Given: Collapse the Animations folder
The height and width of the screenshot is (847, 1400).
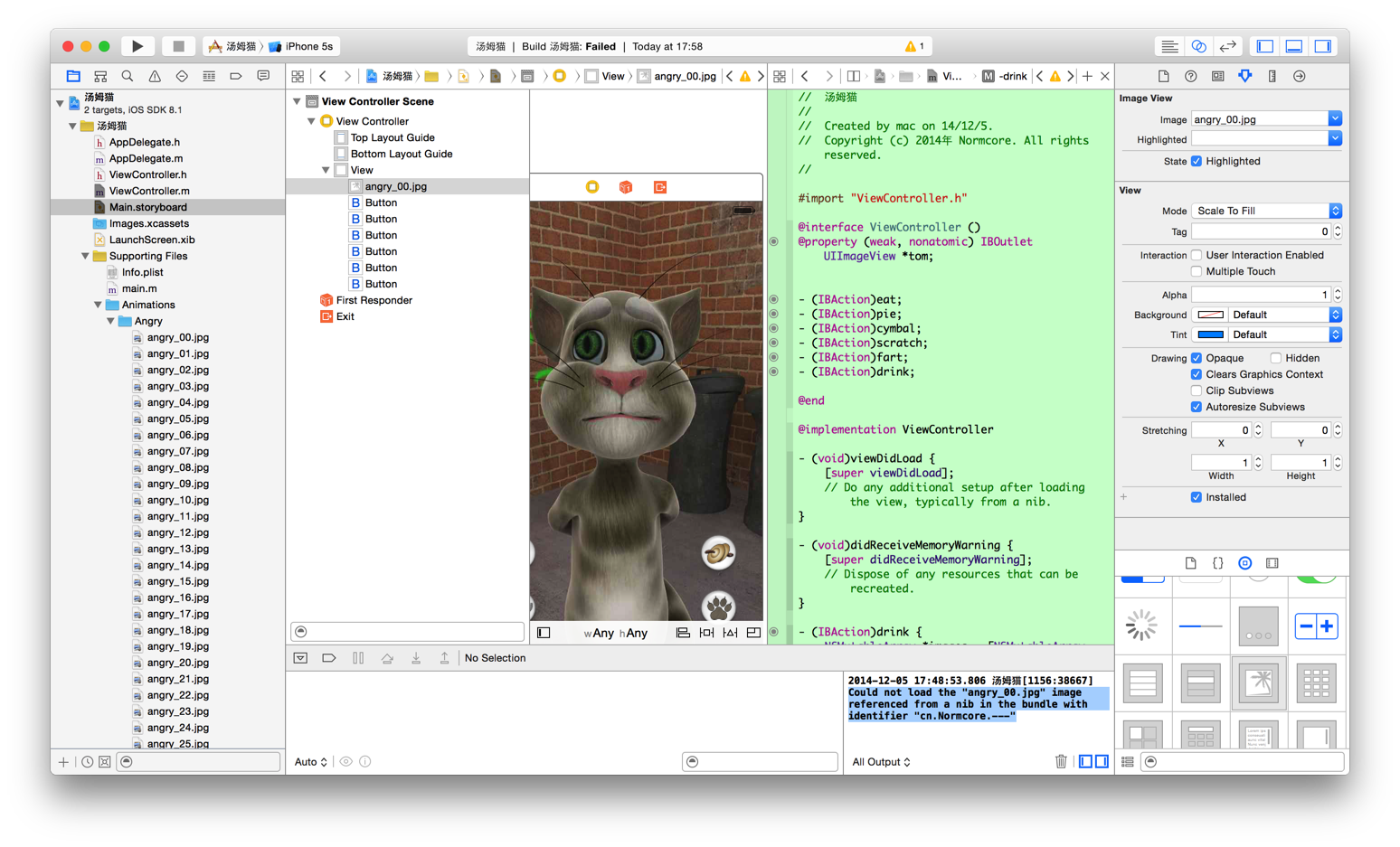Looking at the screenshot, I should pos(99,305).
